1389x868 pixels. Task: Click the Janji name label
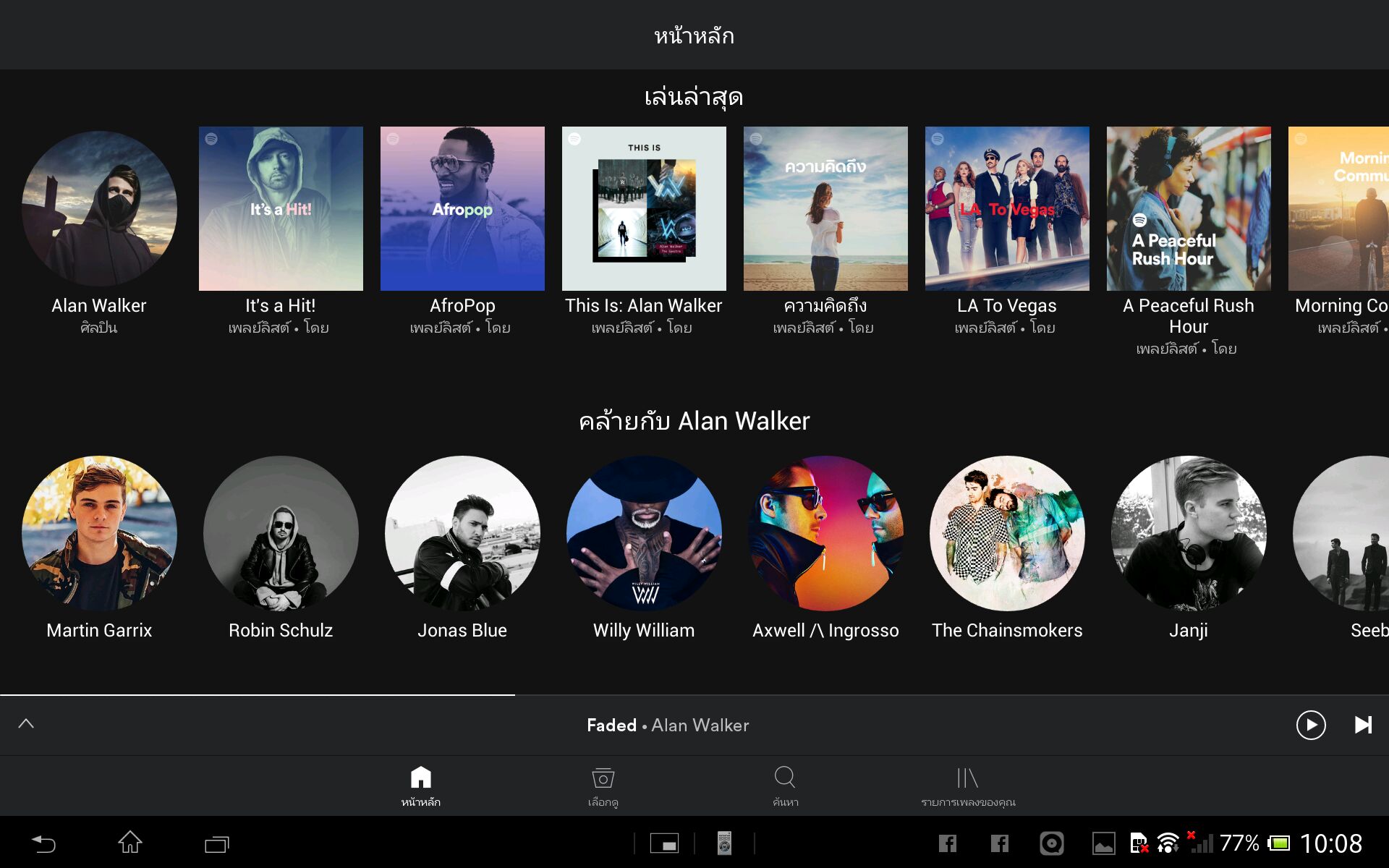(x=1189, y=631)
